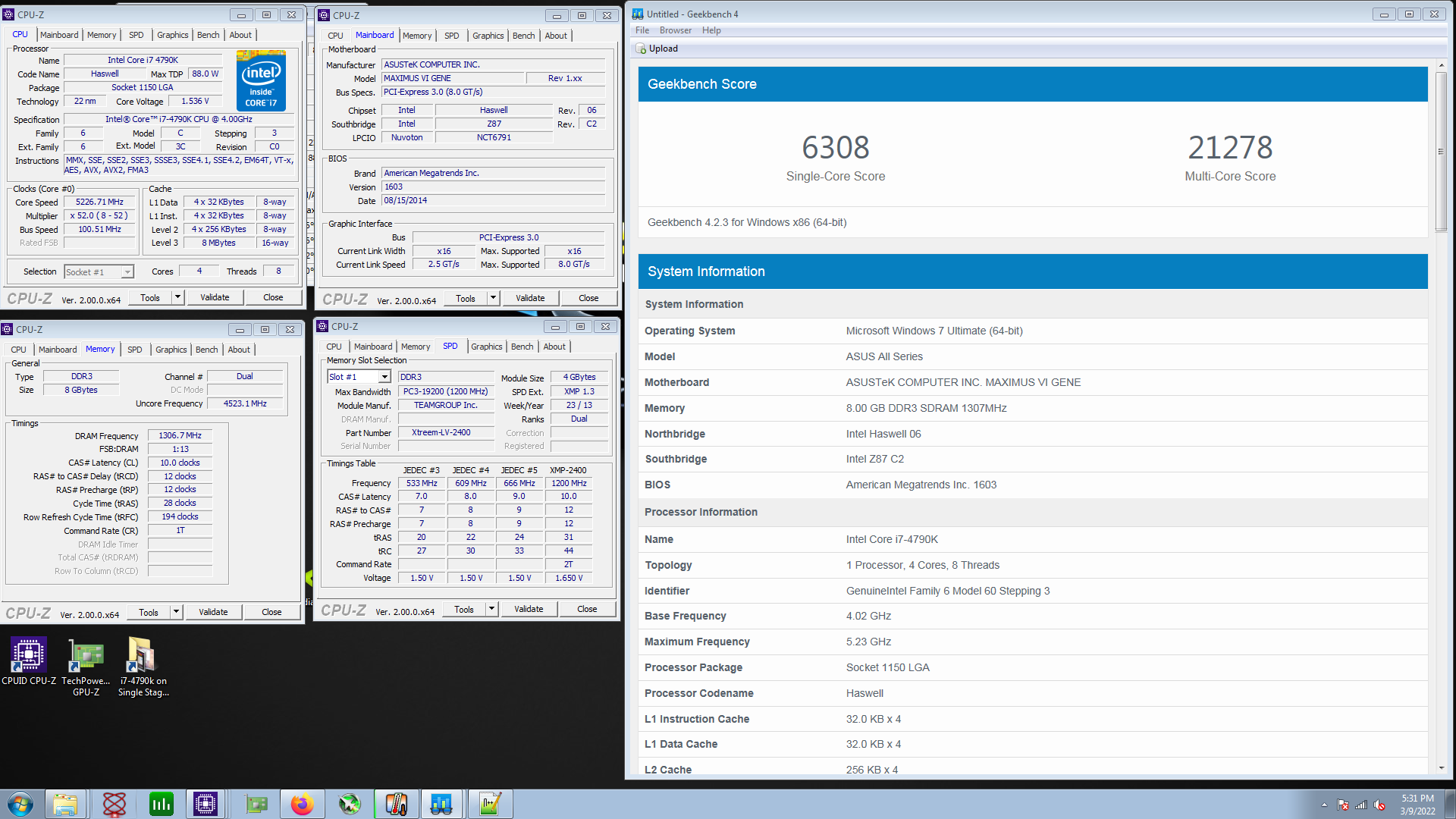Expand Tools arrow in CPU tab window
Screen dimensions: 1456x819
pyautogui.click(x=177, y=297)
